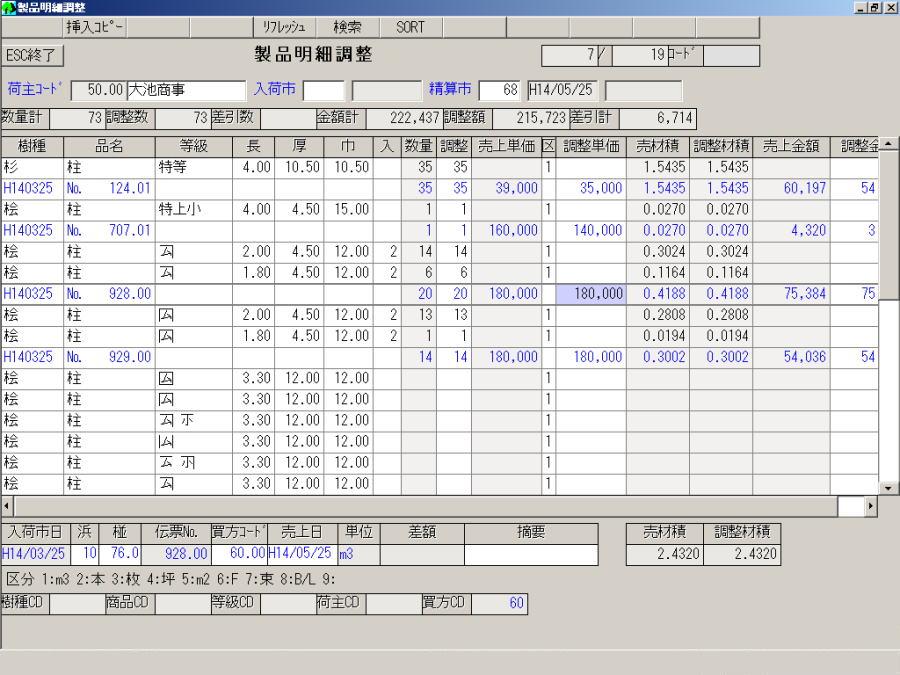Click the 摘要 remarks input field

[x=531, y=554]
